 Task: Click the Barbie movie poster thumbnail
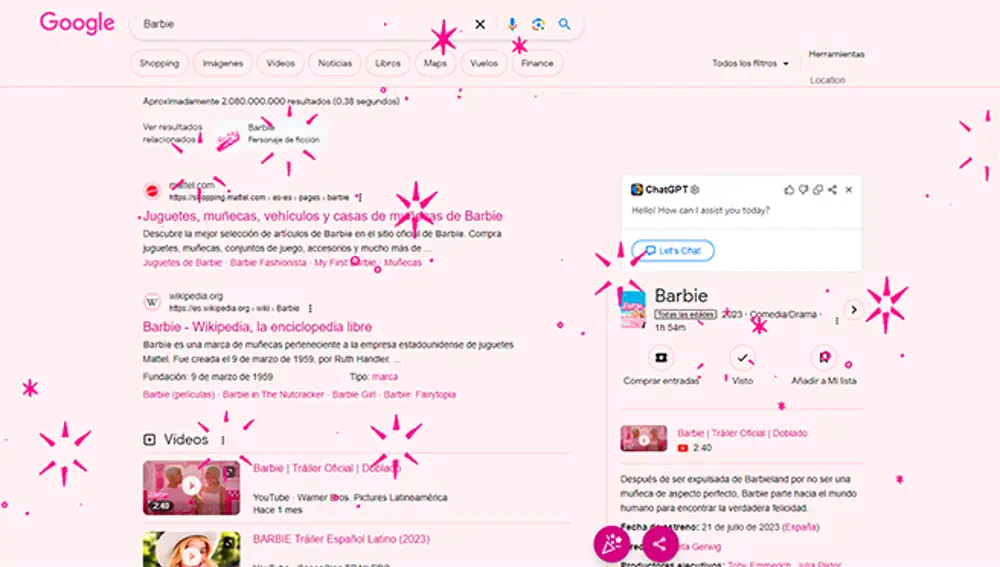(633, 309)
